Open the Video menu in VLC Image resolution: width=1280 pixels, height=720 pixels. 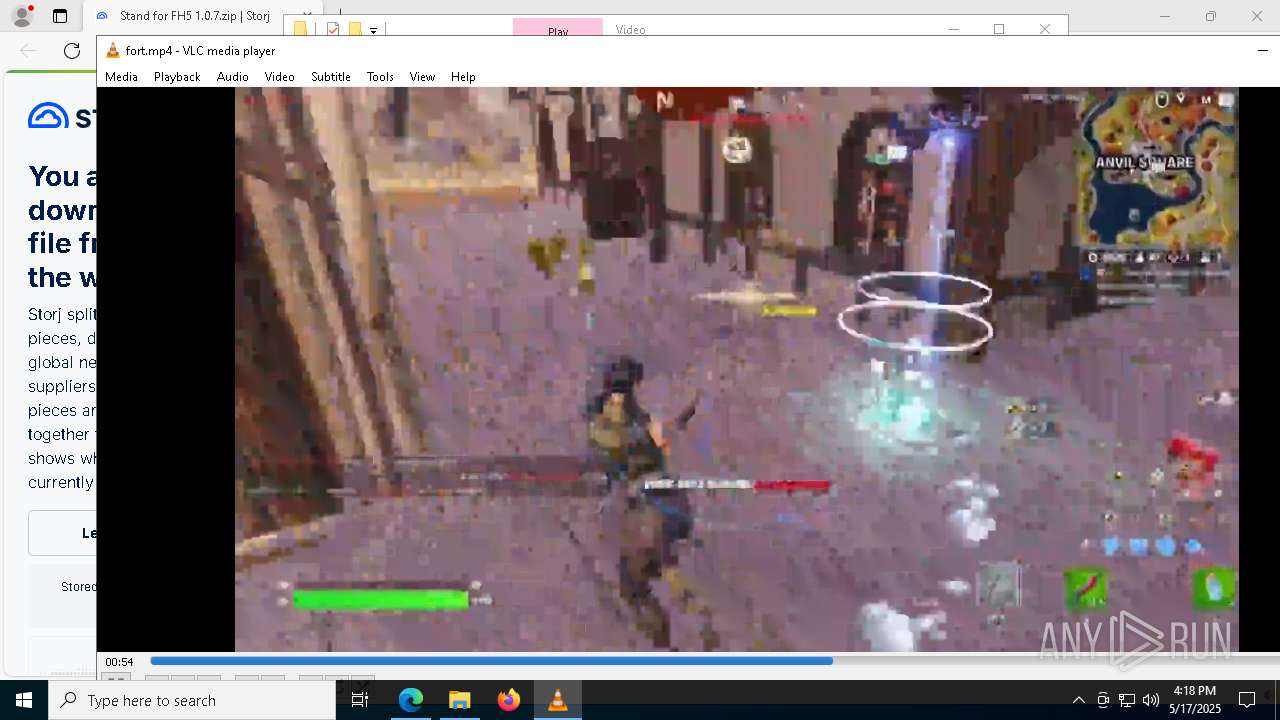(279, 77)
